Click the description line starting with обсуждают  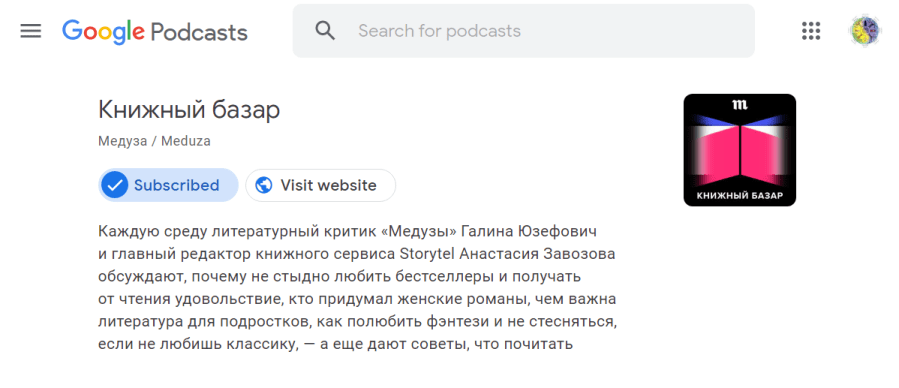(x=340, y=277)
